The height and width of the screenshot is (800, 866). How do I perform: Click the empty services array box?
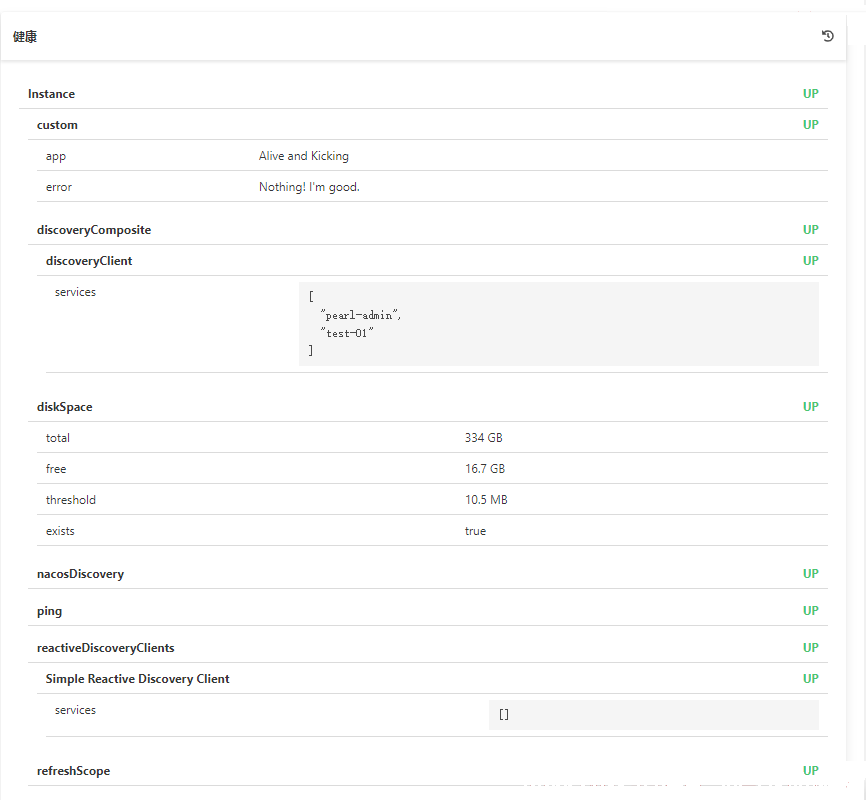654,715
